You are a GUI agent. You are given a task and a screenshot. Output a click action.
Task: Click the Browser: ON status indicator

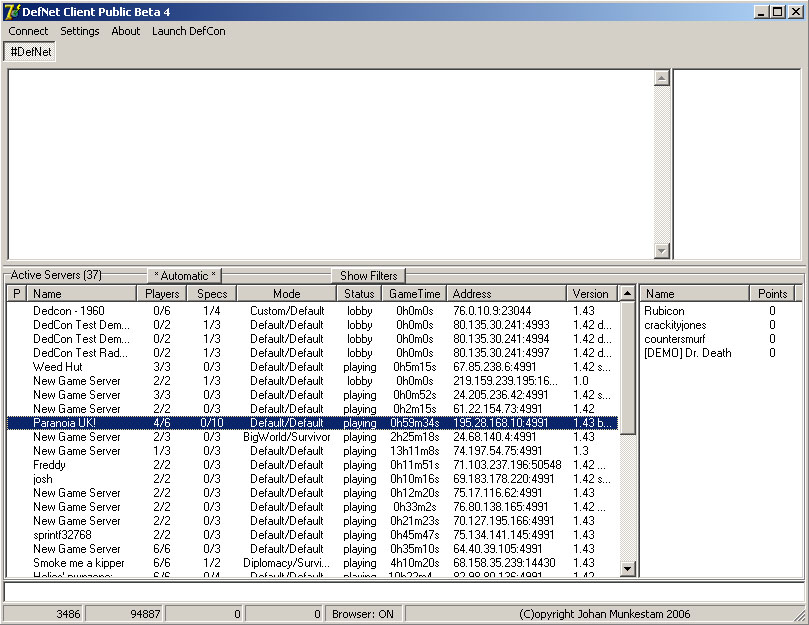pos(363,614)
